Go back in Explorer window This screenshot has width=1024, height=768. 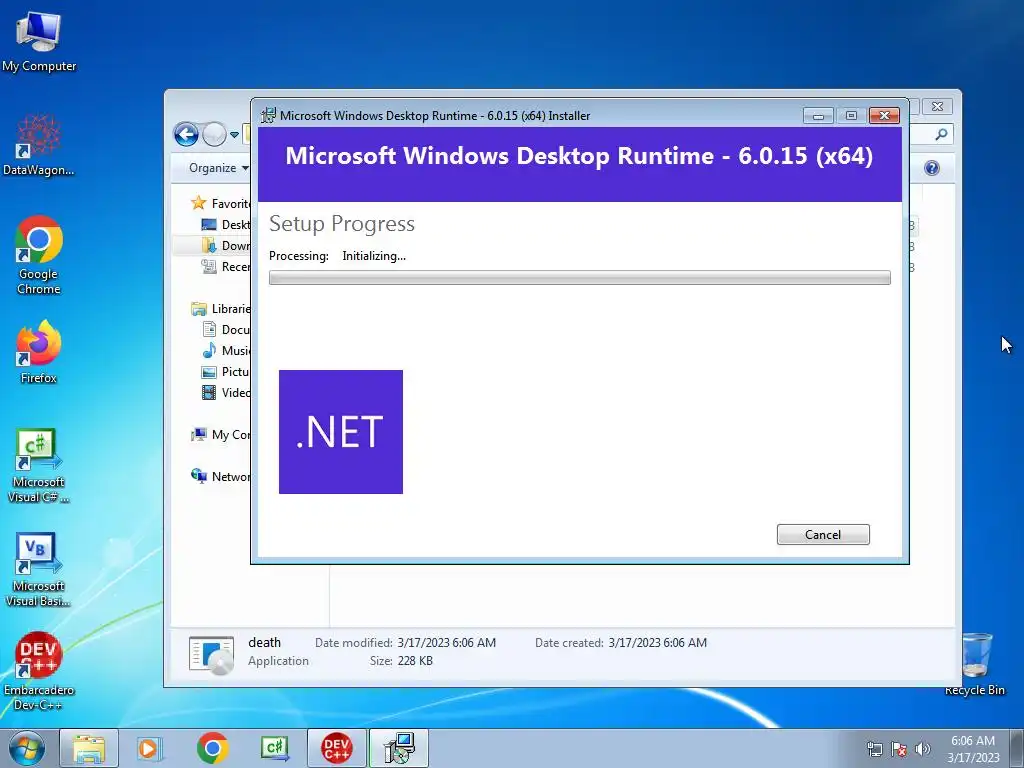pyautogui.click(x=186, y=135)
